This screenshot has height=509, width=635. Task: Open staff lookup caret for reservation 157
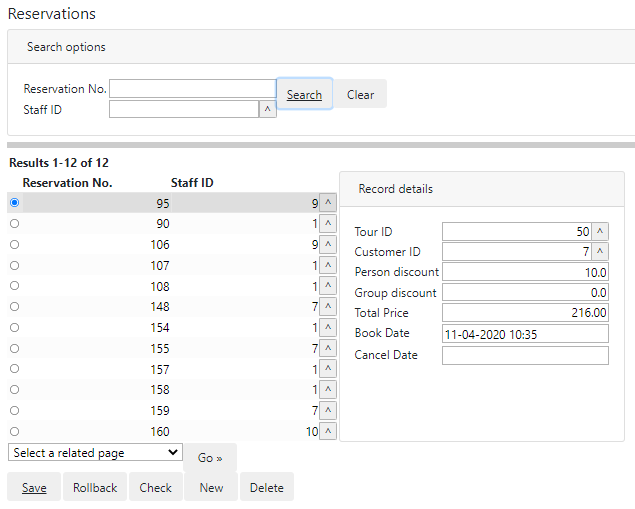pos(328,369)
